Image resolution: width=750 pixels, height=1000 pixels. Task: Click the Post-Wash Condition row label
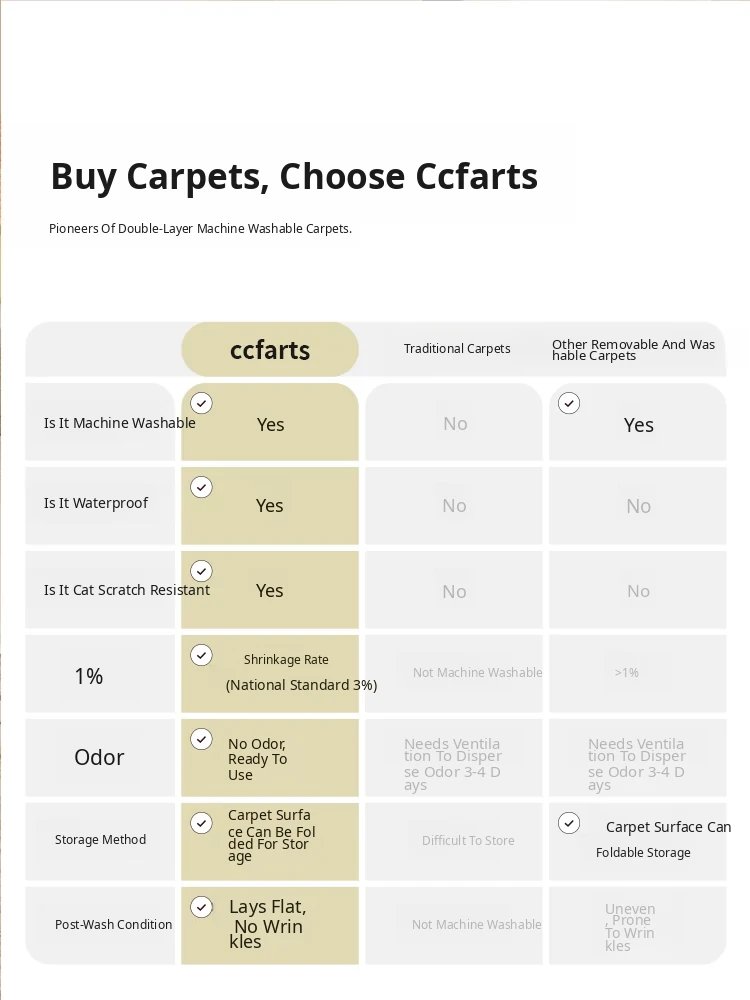click(114, 925)
